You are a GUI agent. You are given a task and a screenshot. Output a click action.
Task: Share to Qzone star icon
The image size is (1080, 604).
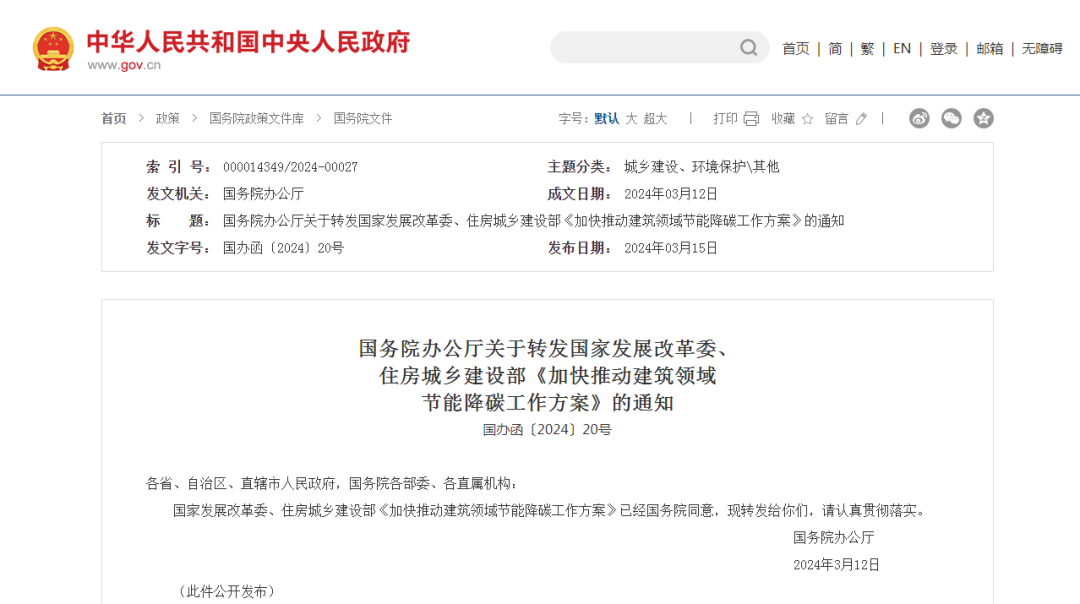[984, 118]
